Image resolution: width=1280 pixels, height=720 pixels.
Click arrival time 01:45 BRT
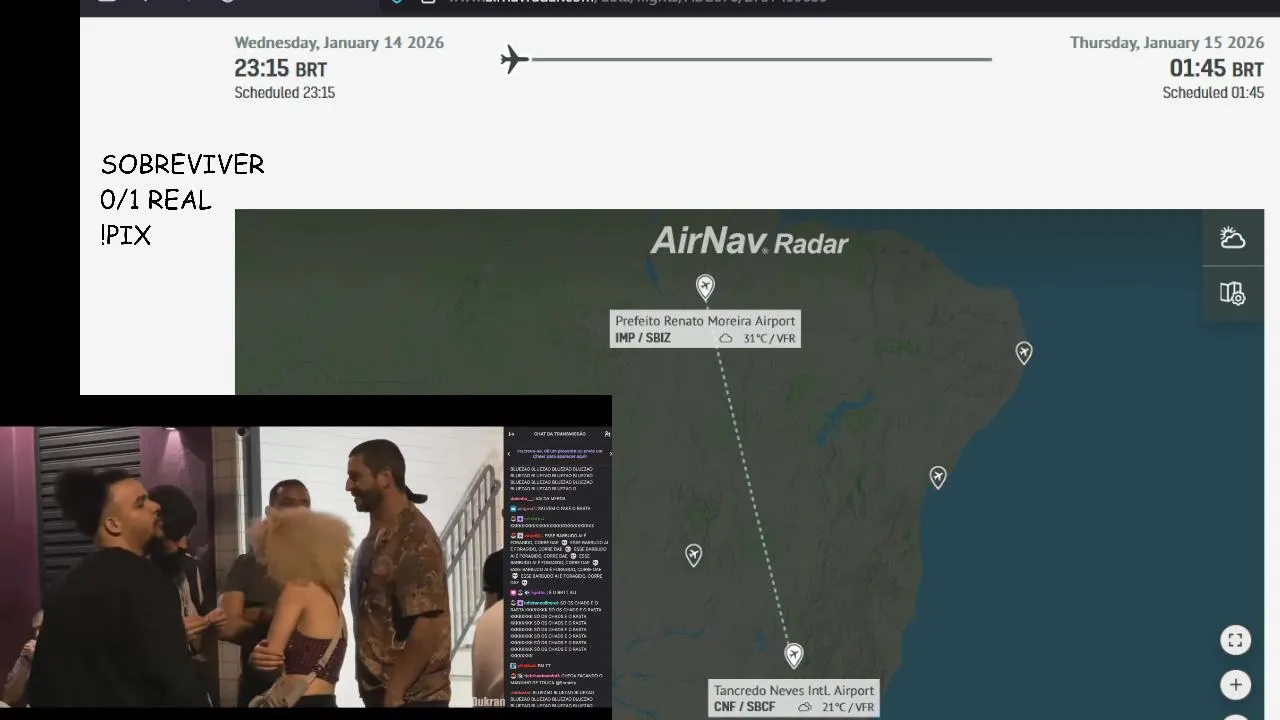tap(1216, 69)
